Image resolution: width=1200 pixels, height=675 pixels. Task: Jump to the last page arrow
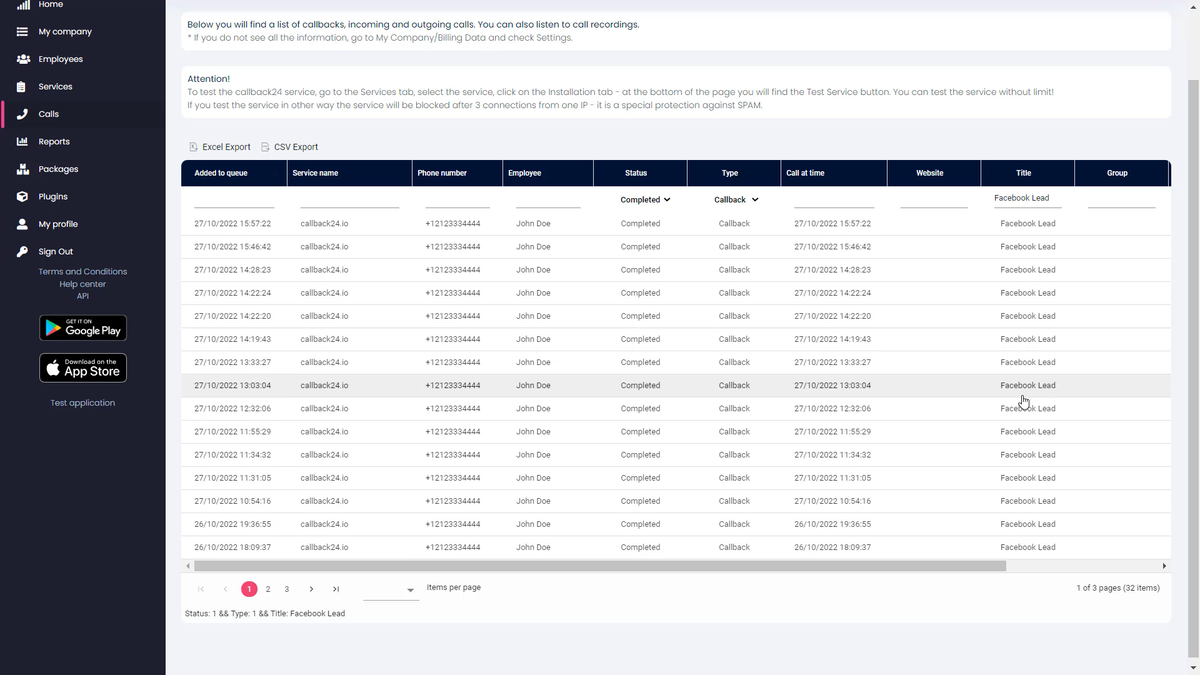coord(336,589)
